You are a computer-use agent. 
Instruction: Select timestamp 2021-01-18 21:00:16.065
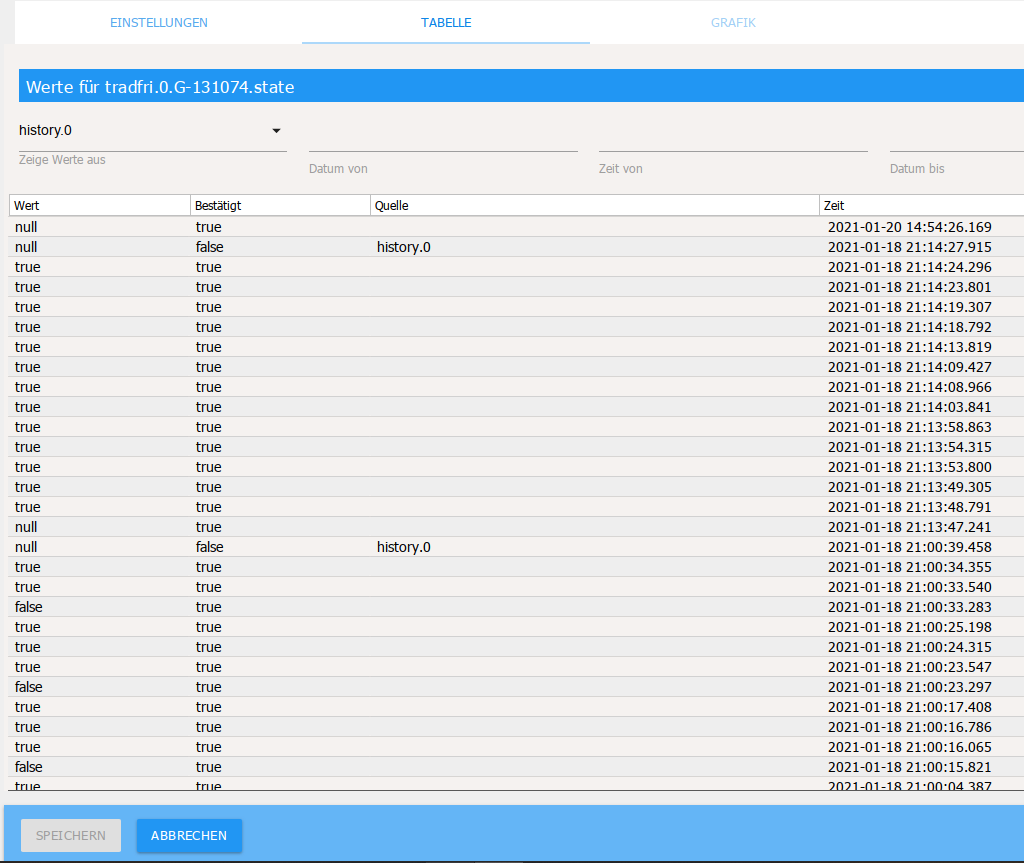pos(910,747)
